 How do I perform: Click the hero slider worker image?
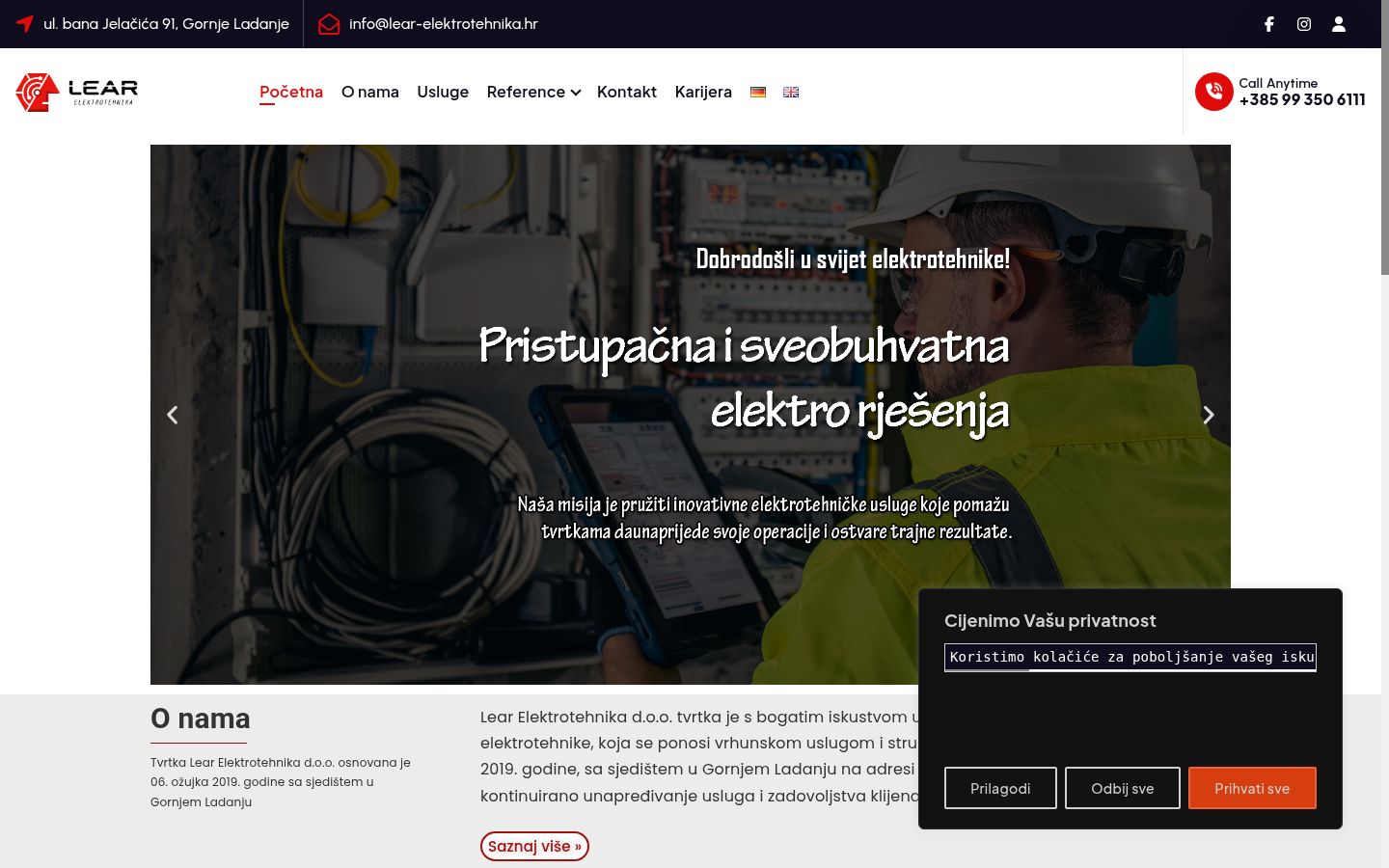click(691, 415)
